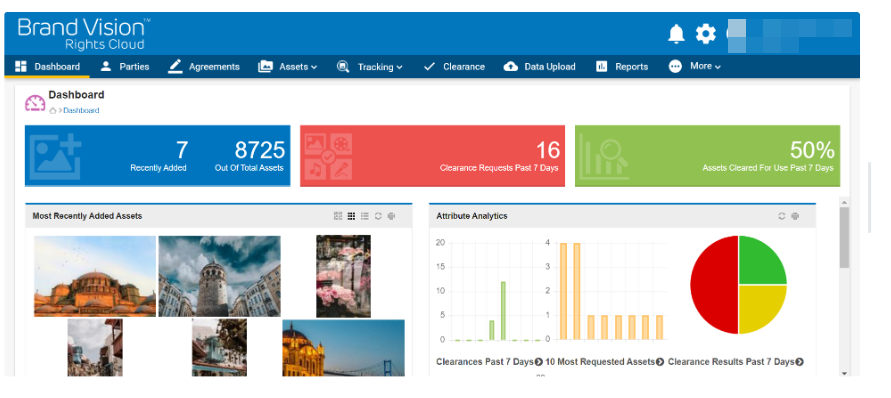Viewport: 891px width, 398px height.
Task: Print the Attribute Analytics panel
Action: (795, 216)
